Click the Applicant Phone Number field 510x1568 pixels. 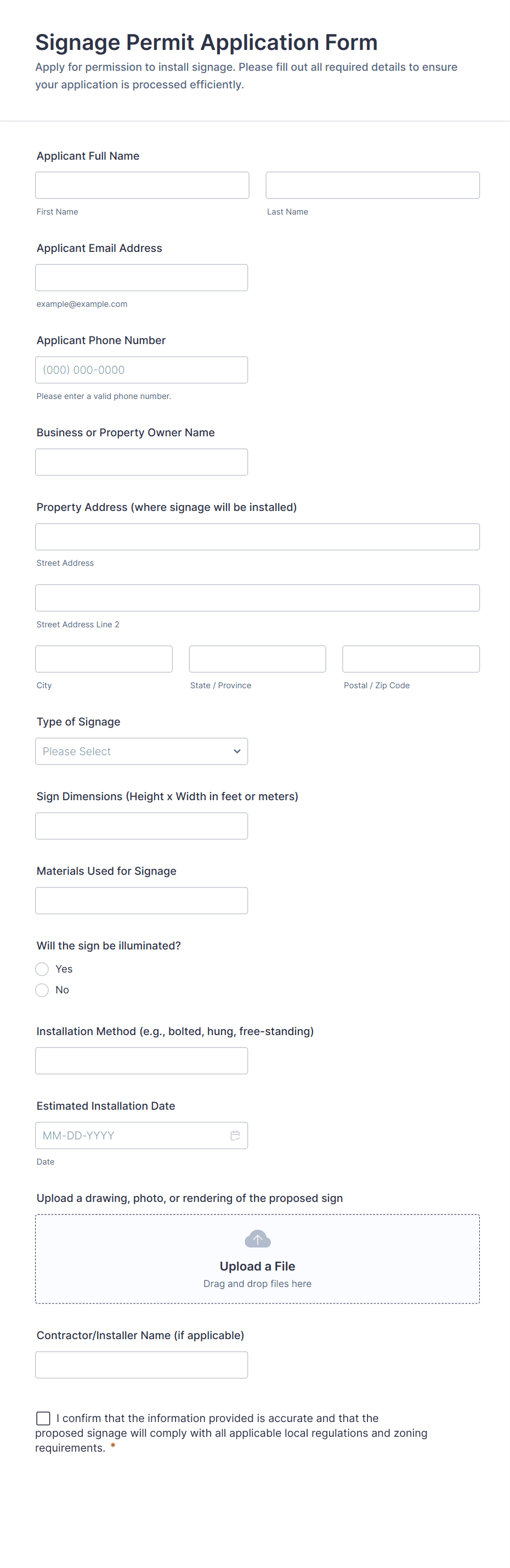tap(141, 369)
